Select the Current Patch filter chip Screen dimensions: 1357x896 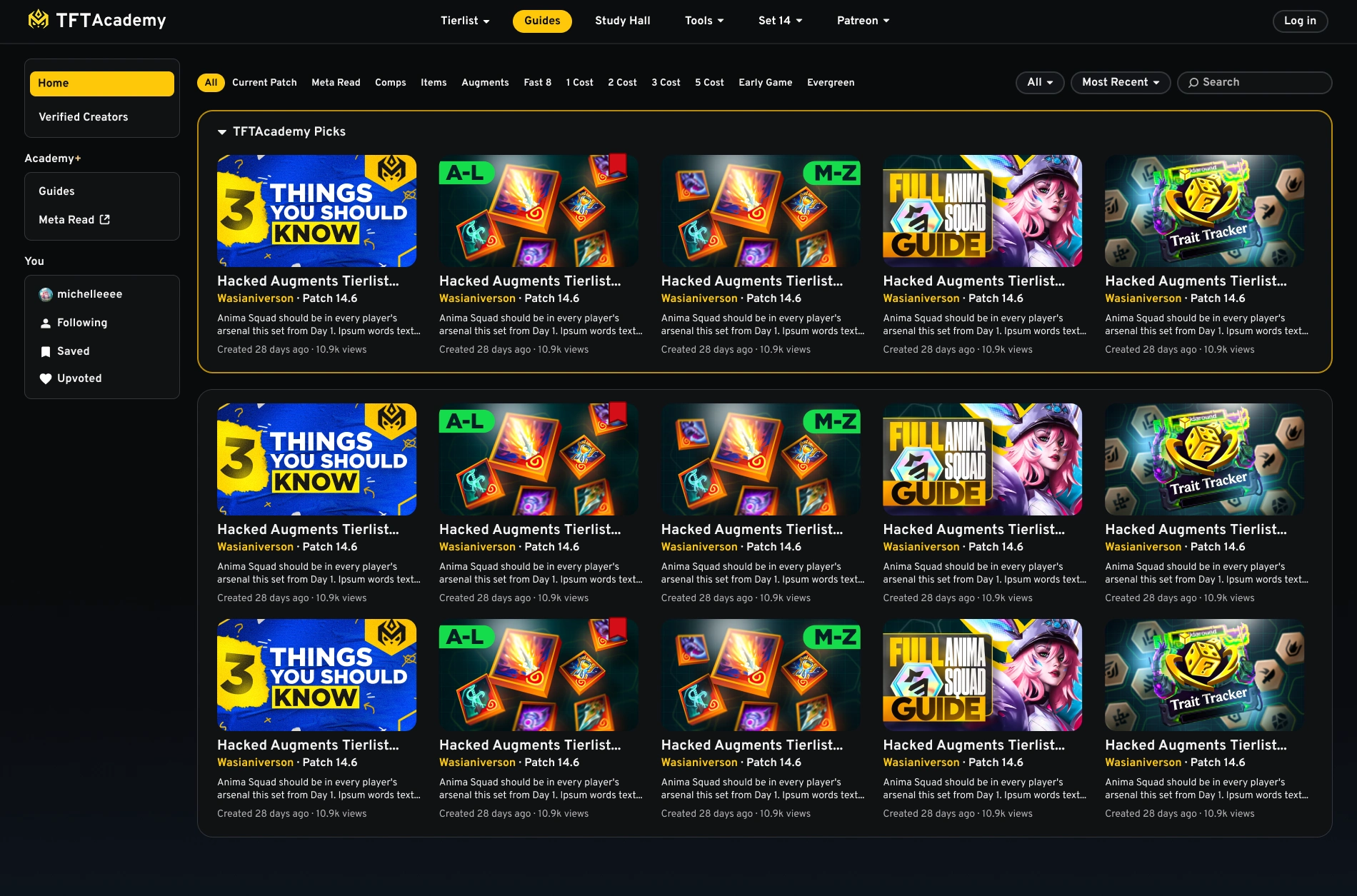[x=264, y=82]
